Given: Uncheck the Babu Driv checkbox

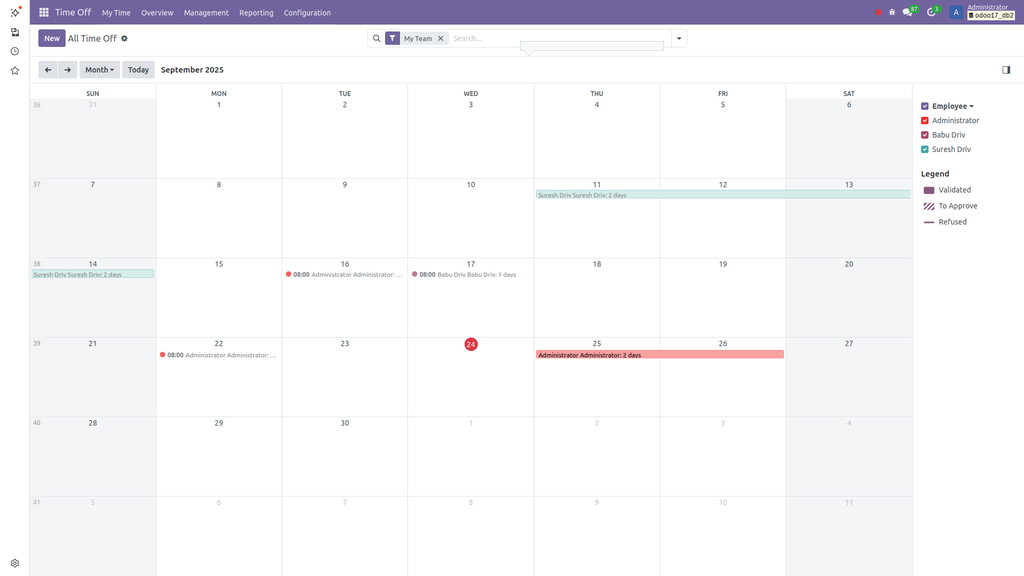Looking at the screenshot, I should pos(925,135).
